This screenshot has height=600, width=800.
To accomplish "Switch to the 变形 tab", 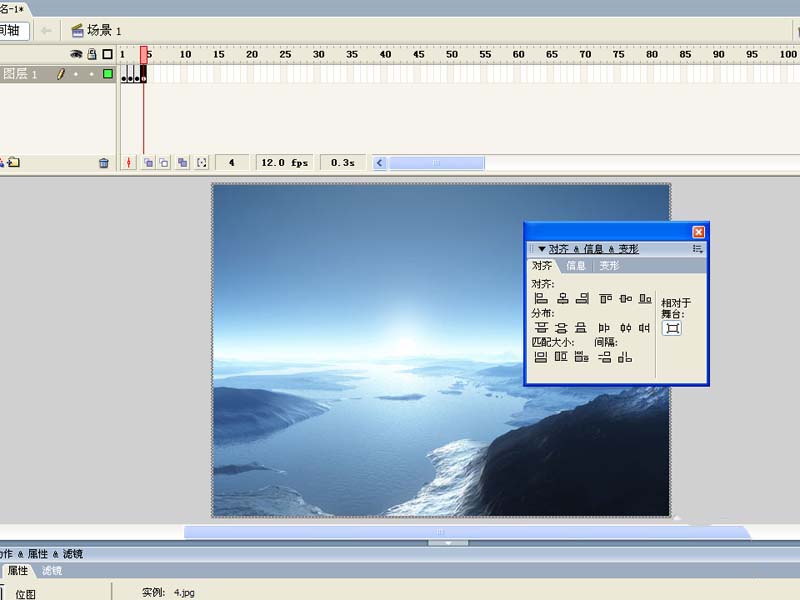I will (x=609, y=266).
